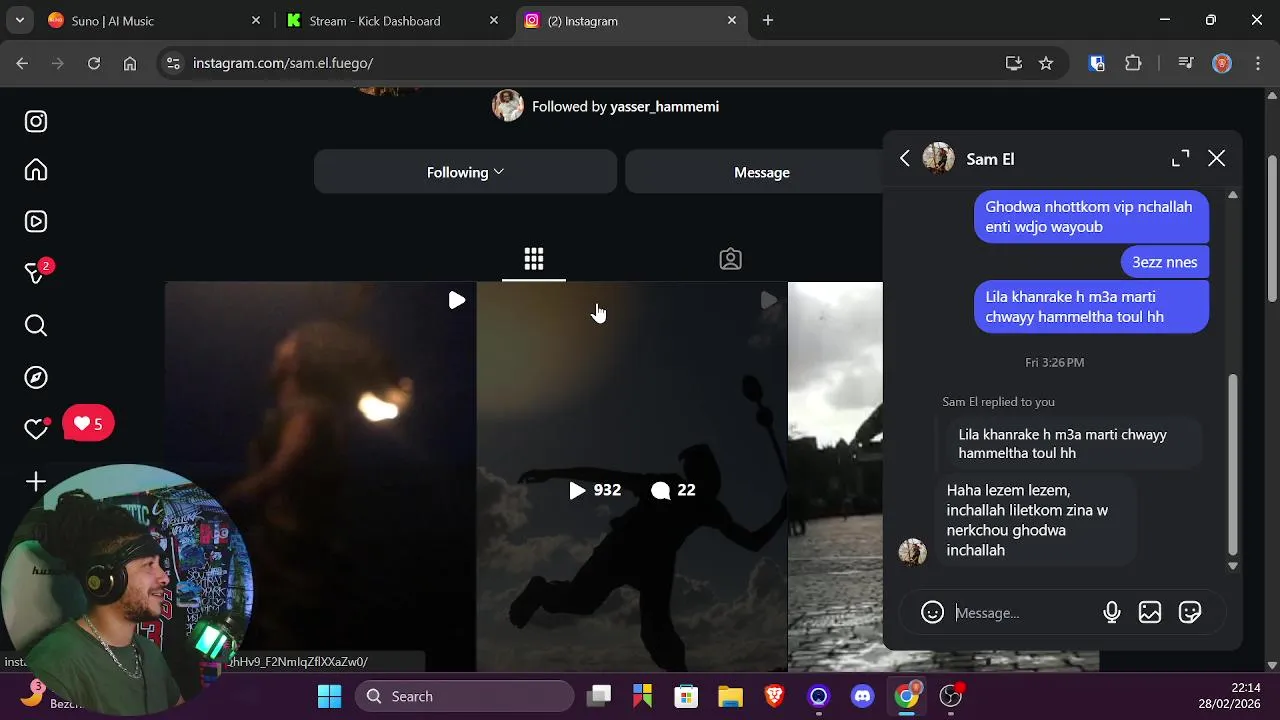Switch to Suno AI Music tab
Viewport: 1280px width, 720px height.
[152, 21]
